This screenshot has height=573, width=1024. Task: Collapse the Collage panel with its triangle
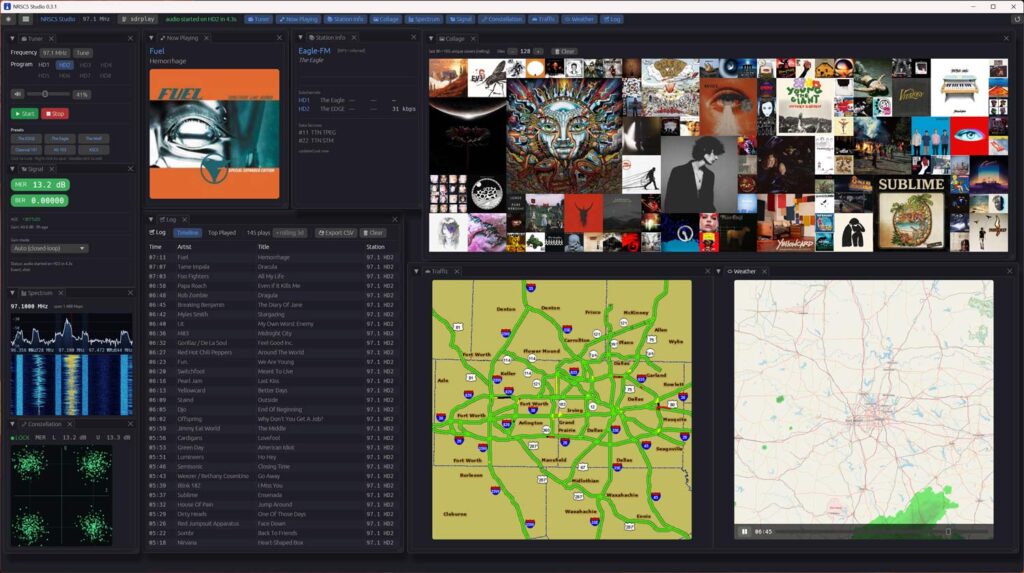[x=431, y=39]
